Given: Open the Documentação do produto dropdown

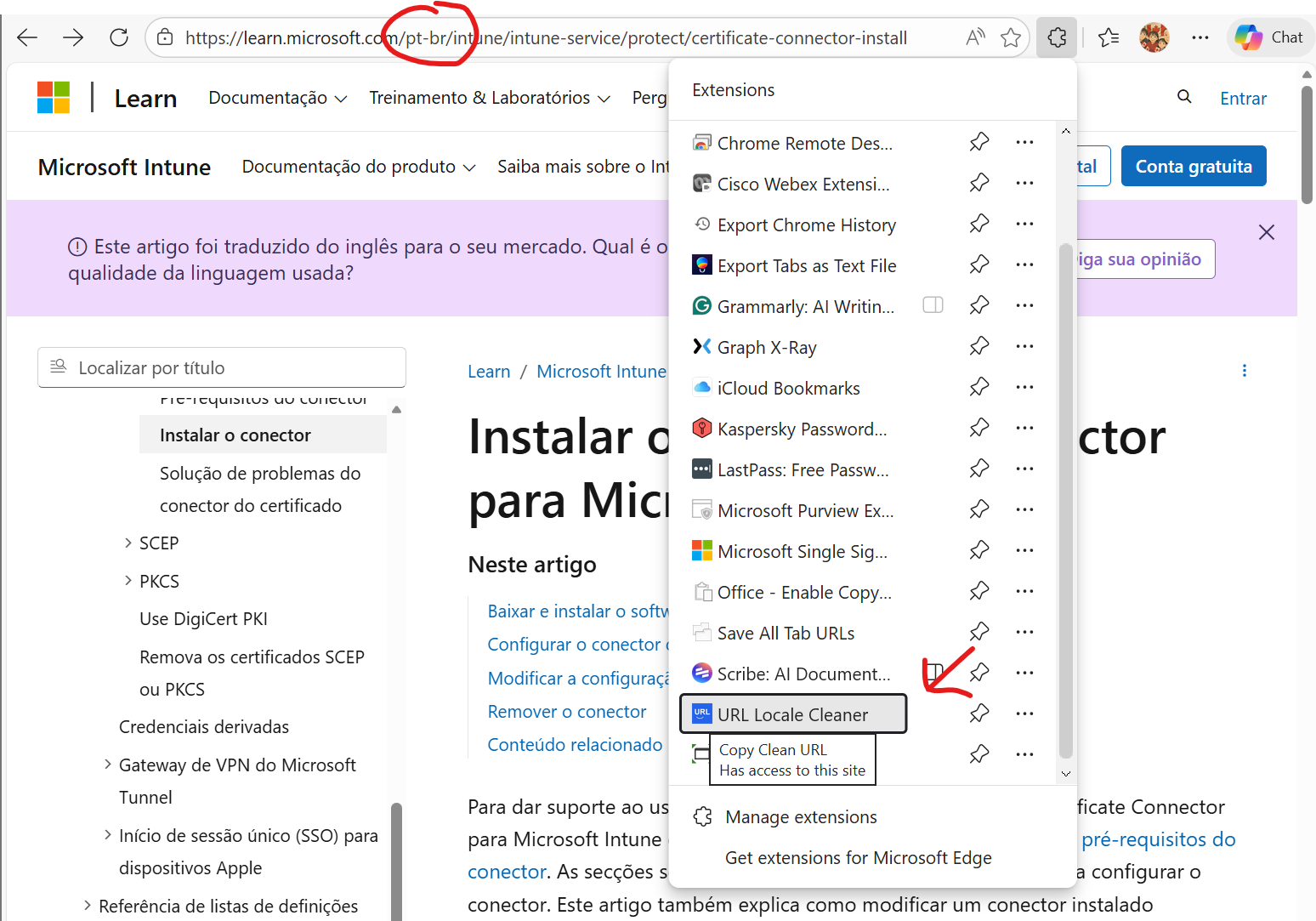Looking at the screenshot, I should coord(356,166).
